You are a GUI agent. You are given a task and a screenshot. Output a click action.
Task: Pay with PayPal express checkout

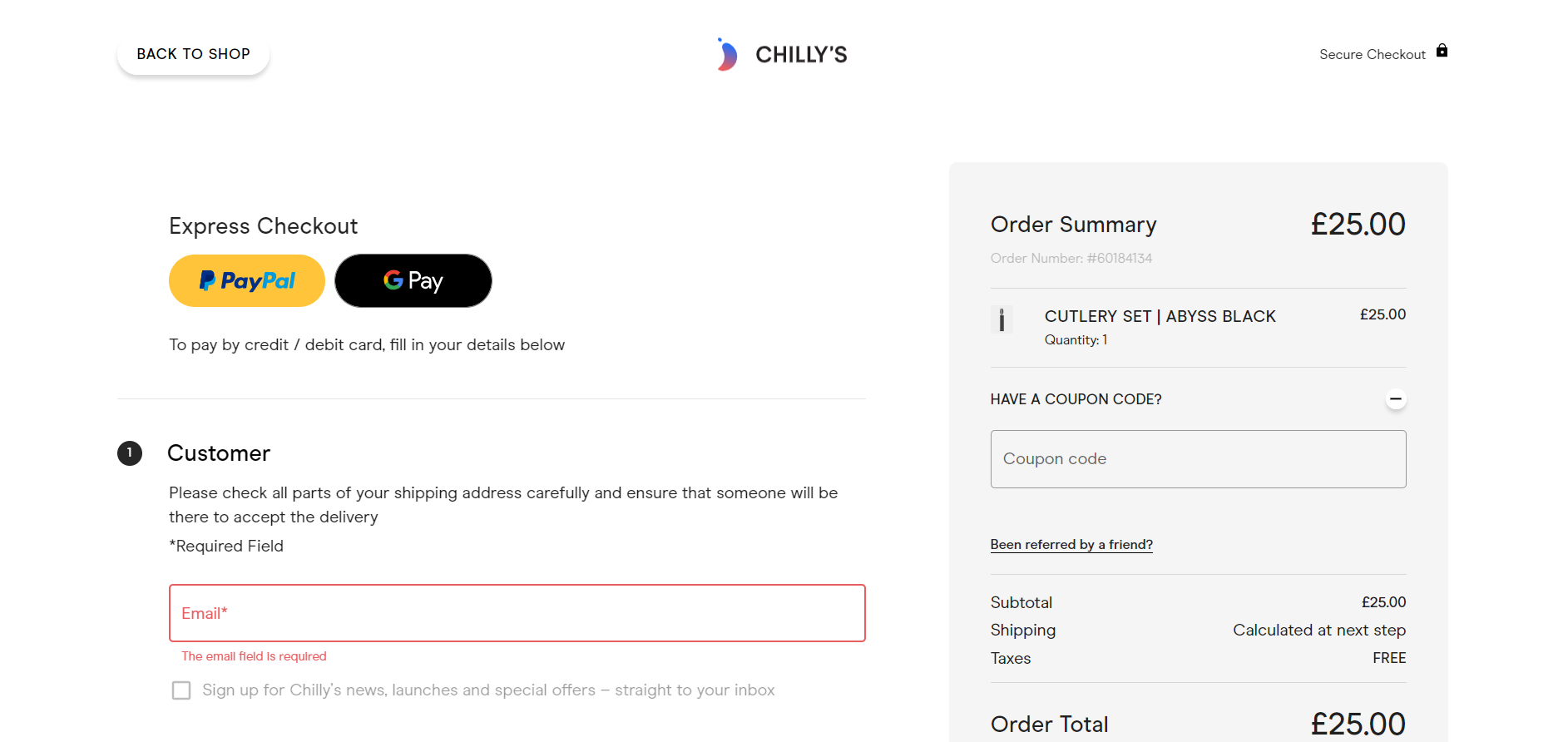click(x=247, y=281)
